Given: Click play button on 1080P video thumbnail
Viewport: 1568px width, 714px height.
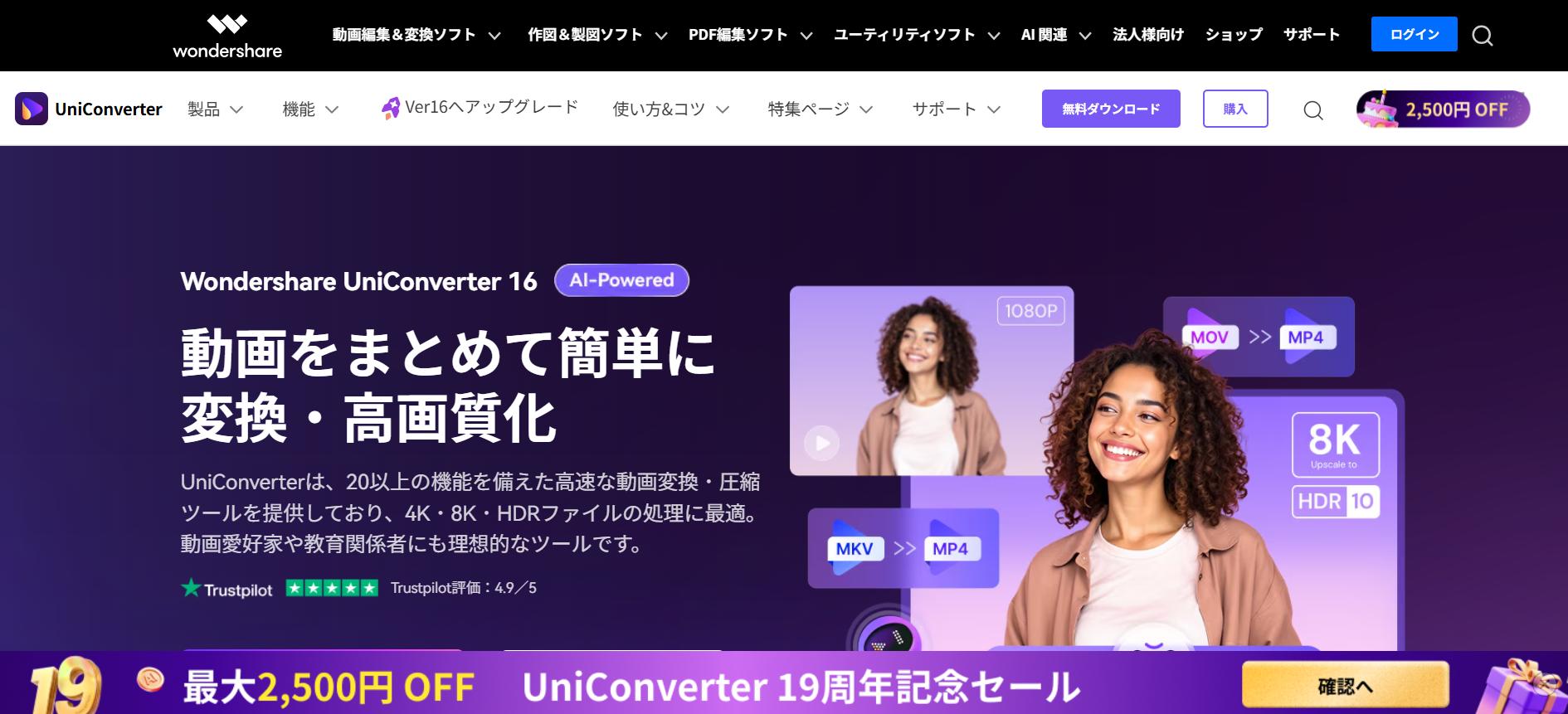Looking at the screenshot, I should pos(821,443).
